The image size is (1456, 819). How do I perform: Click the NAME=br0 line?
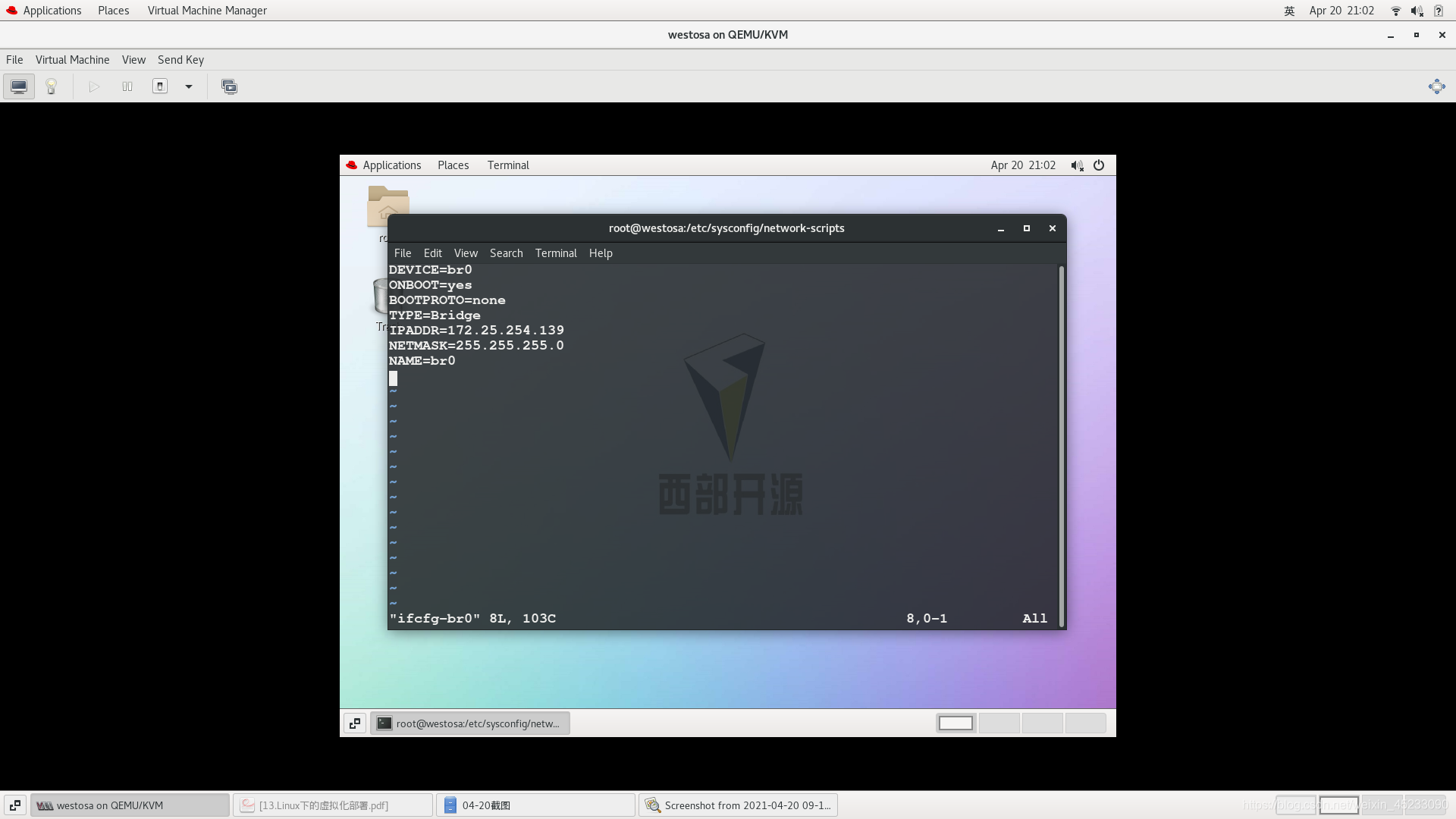pos(422,361)
